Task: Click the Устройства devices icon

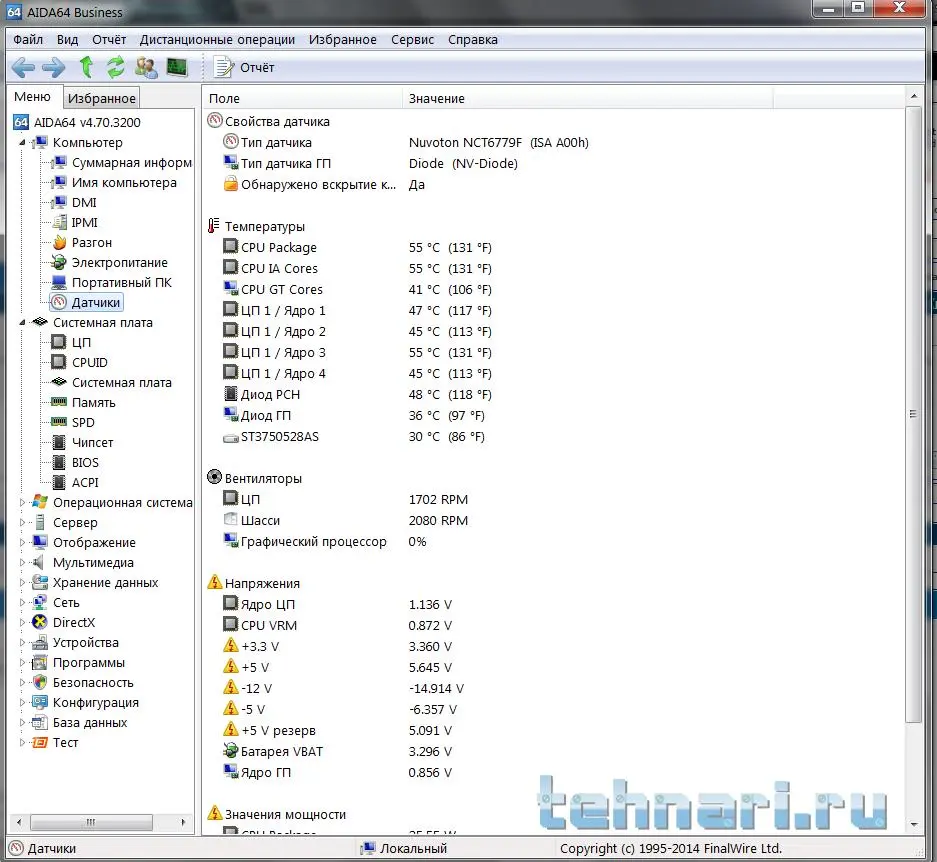Action: point(39,643)
